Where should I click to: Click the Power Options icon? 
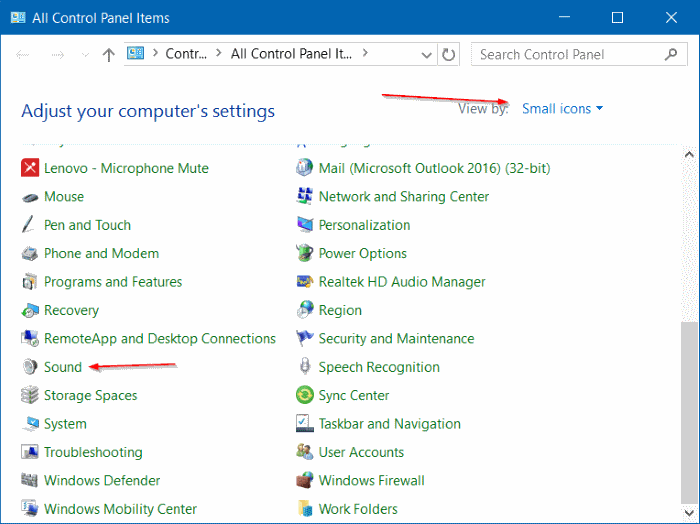[304, 253]
